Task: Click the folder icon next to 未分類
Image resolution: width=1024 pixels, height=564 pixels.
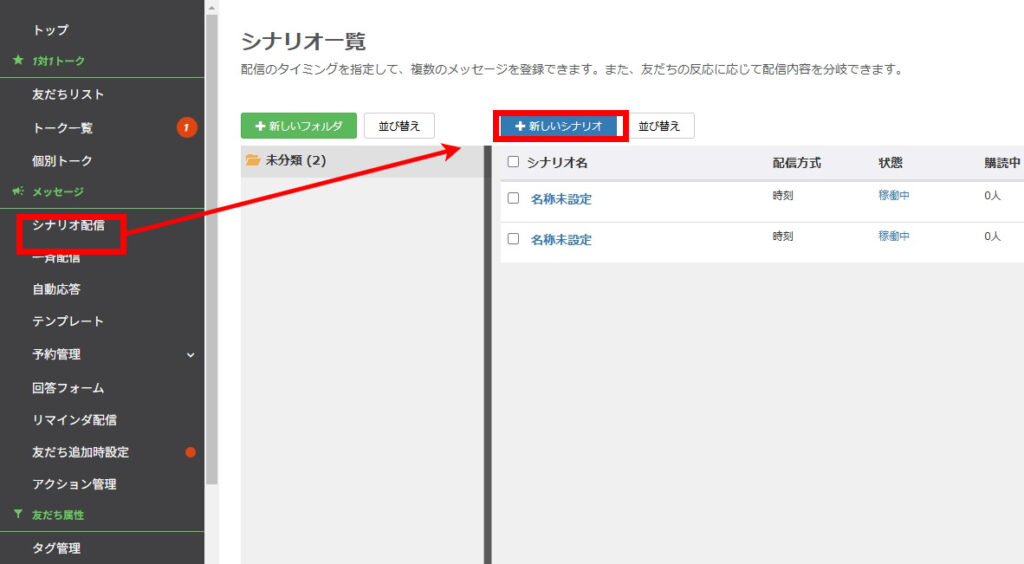Action: [x=253, y=160]
